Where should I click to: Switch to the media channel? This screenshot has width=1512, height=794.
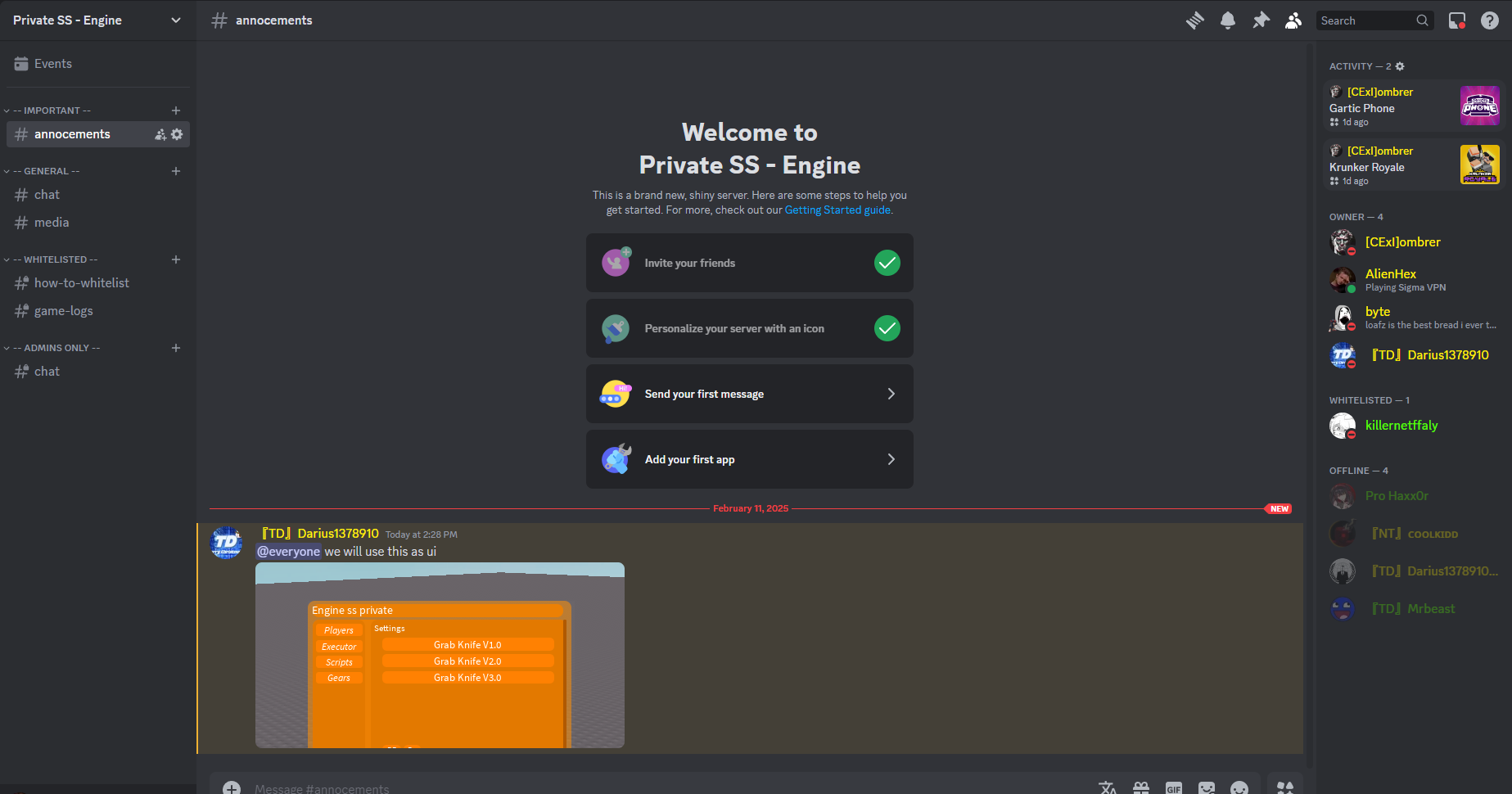pyautogui.click(x=51, y=223)
